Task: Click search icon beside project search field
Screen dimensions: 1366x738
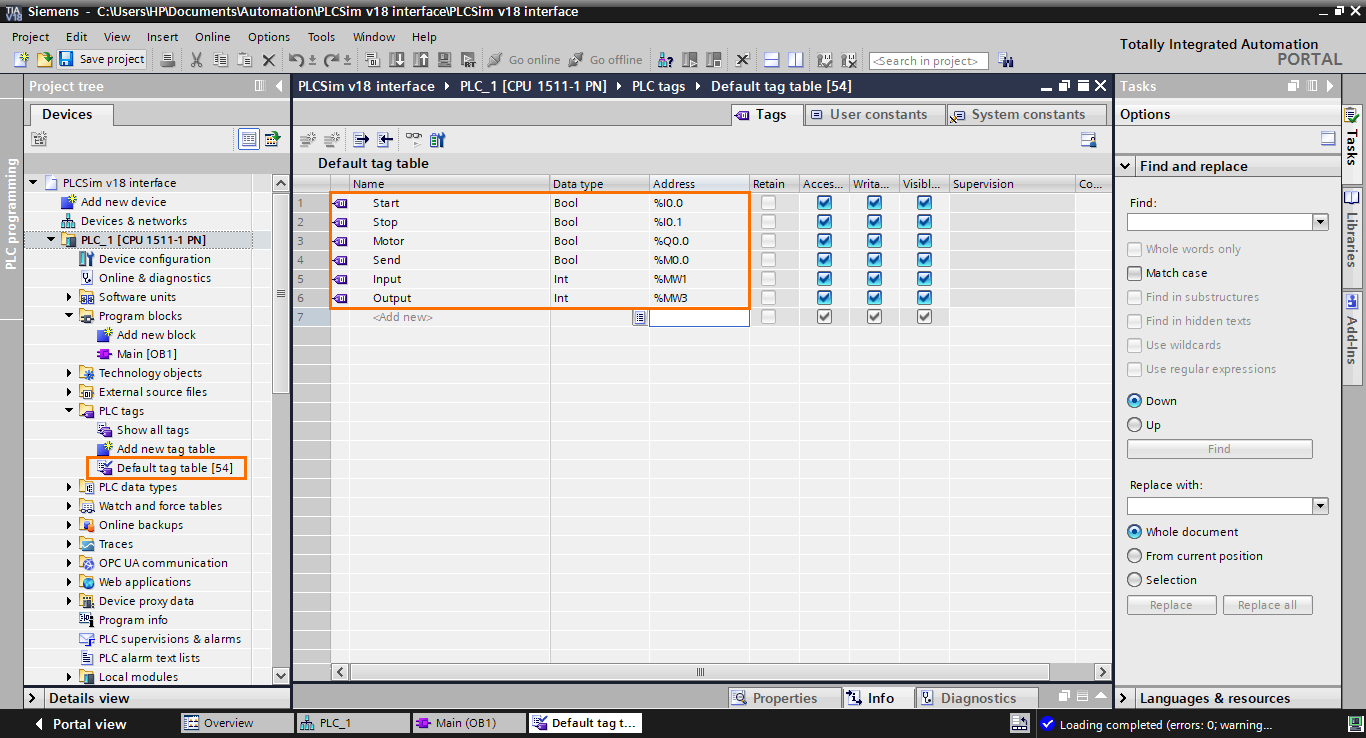Action: click(1005, 60)
